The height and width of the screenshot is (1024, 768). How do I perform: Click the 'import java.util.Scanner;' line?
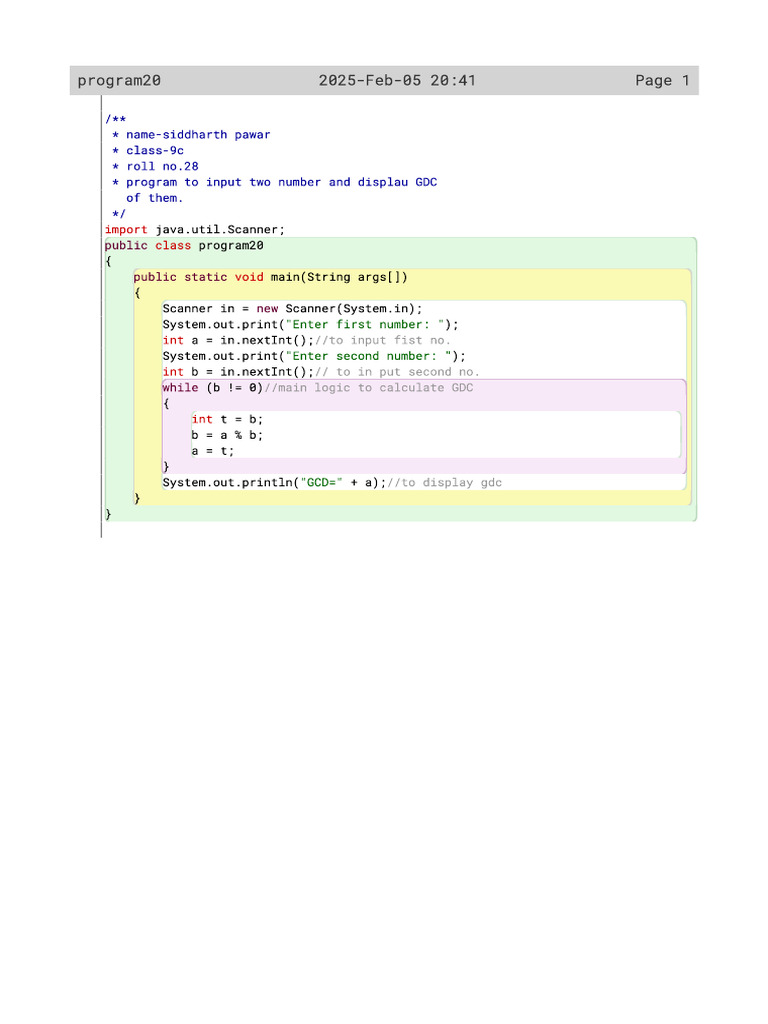coord(195,230)
